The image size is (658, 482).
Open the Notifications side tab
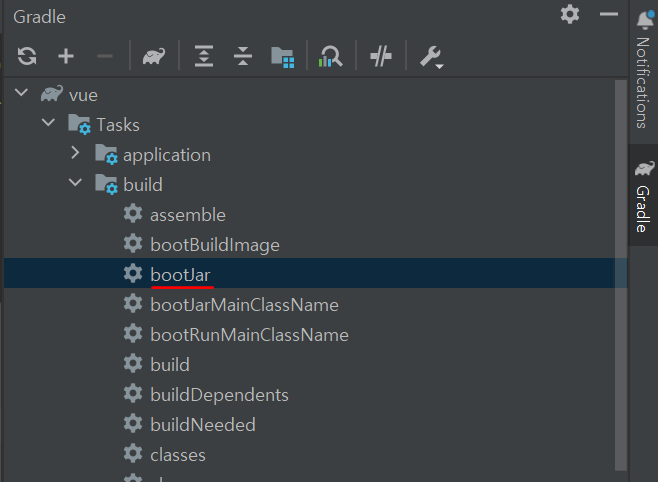click(x=644, y=69)
